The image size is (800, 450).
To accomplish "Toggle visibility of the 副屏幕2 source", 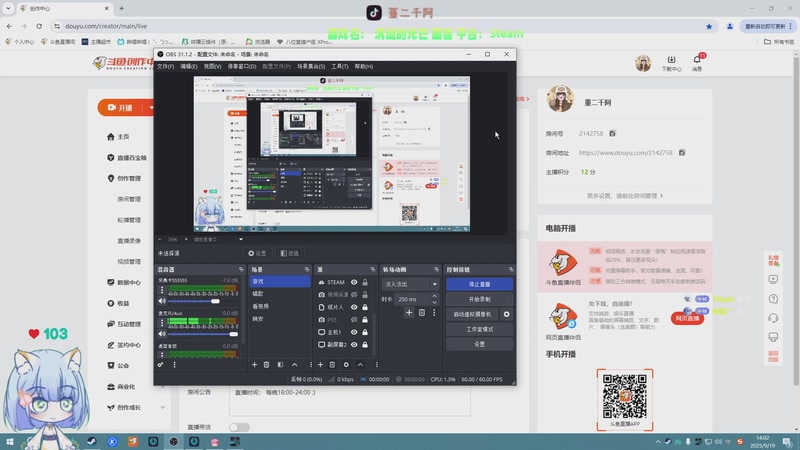I will pos(354,344).
